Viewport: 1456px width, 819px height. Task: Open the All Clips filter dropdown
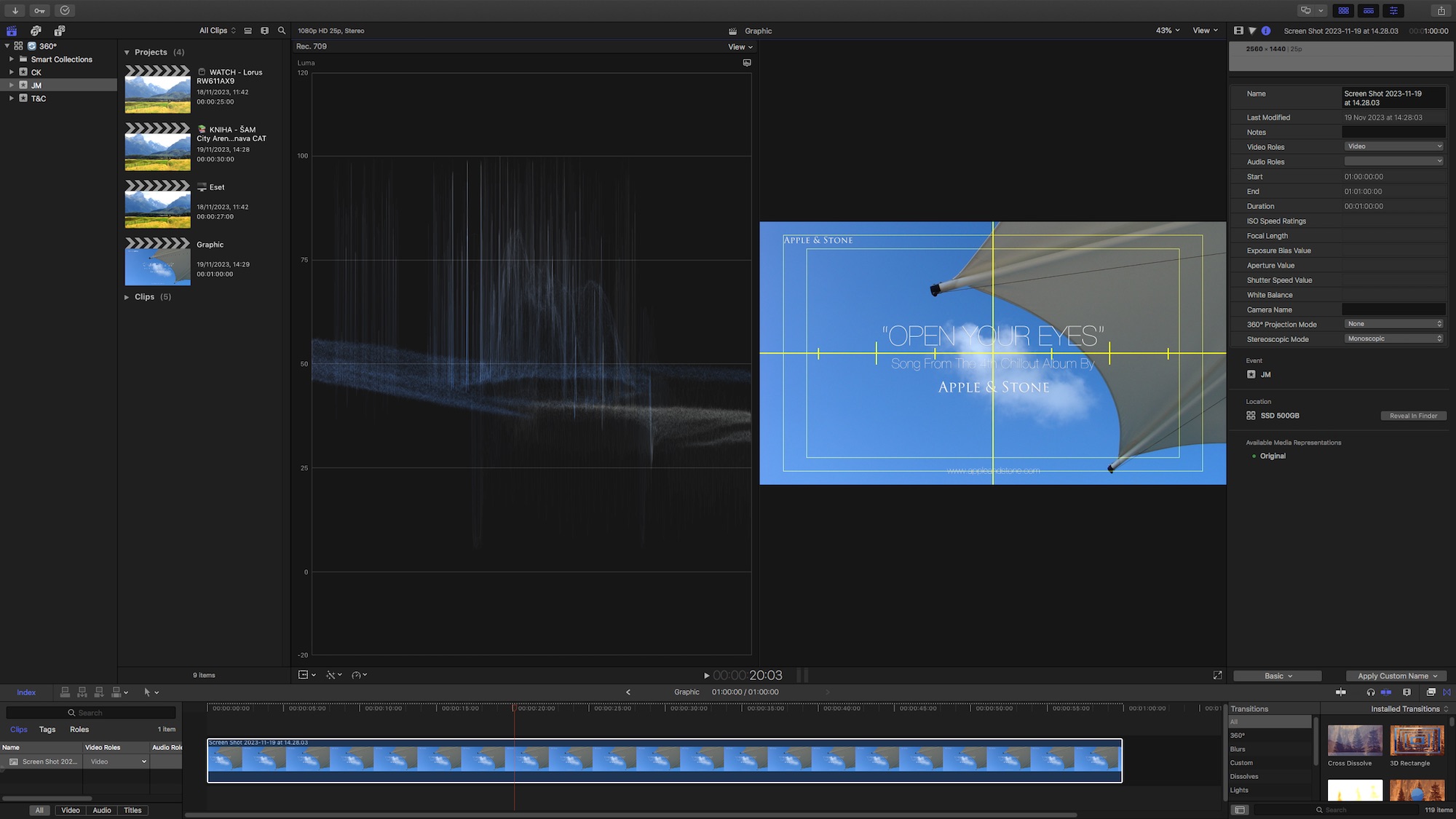(218, 31)
